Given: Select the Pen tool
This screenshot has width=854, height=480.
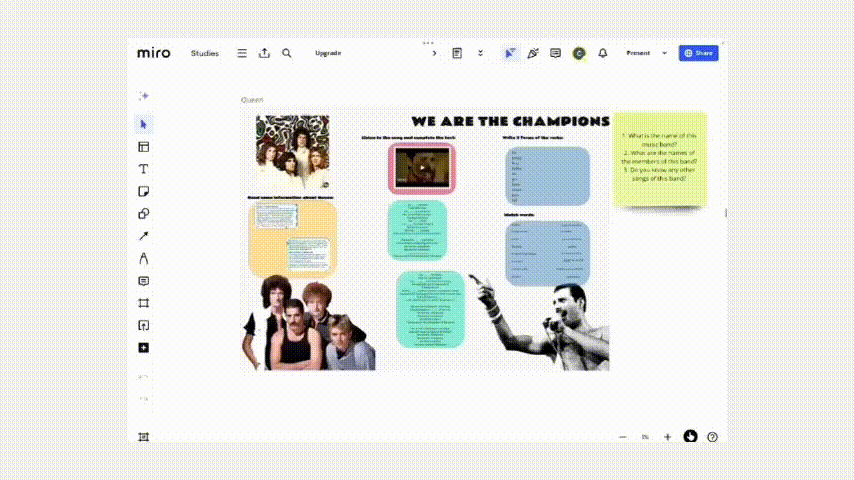Looking at the screenshot, I should point(144,258).
